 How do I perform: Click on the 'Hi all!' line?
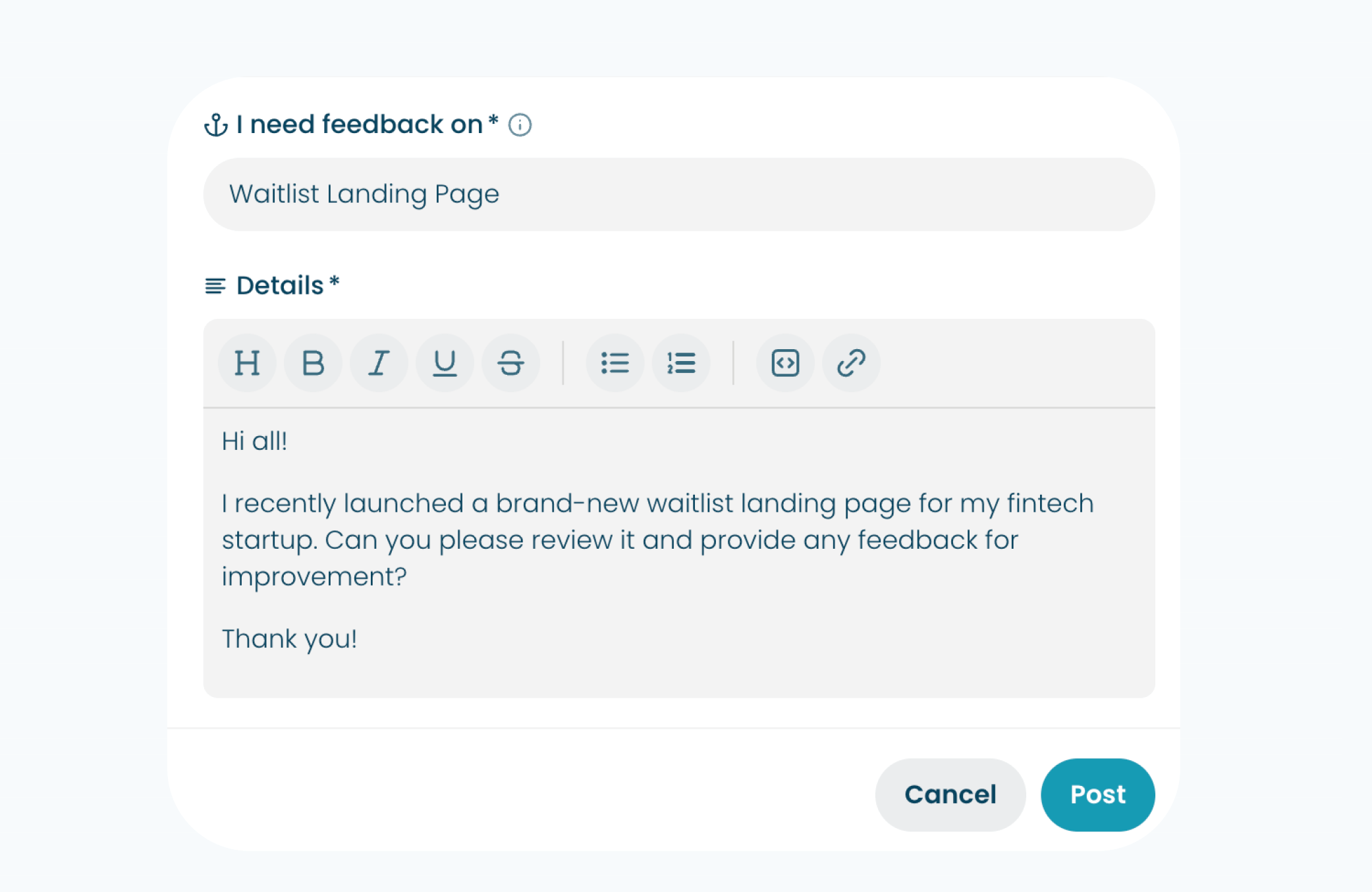(x=254, y=441)
